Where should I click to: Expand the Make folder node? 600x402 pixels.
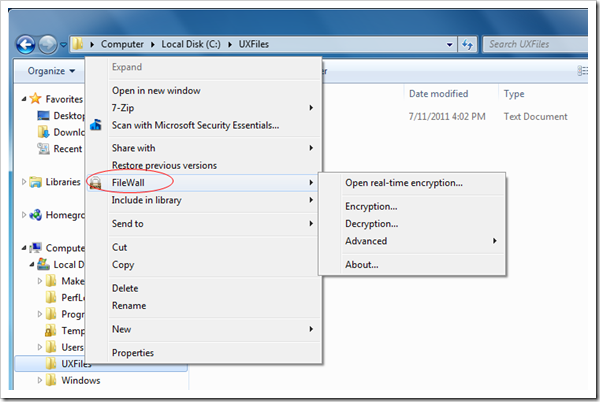click(40, 281)
